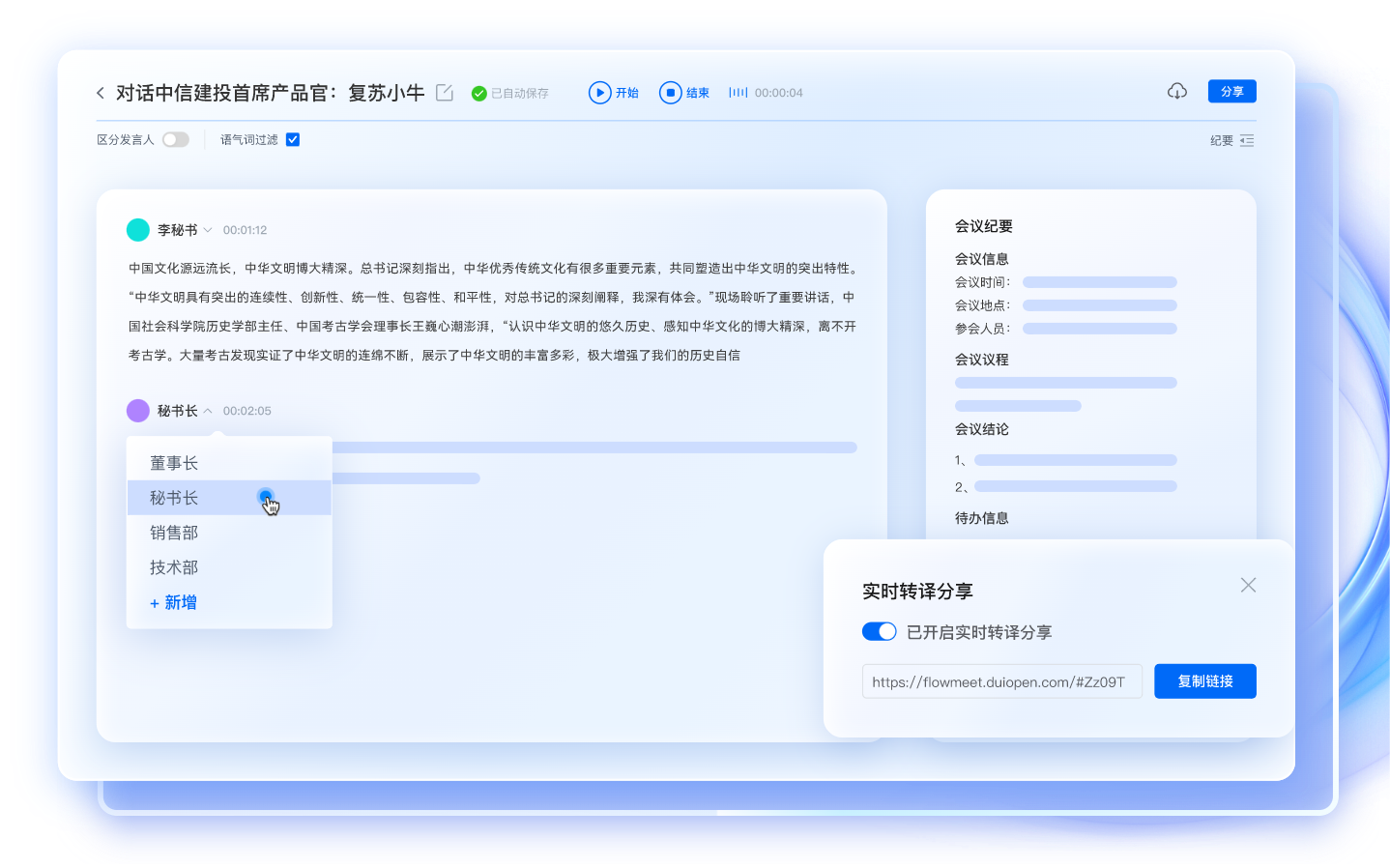Close the 实时转译分享 dialog
This screenshot has height=868, width=1390.
click(x=1249, y=585)
